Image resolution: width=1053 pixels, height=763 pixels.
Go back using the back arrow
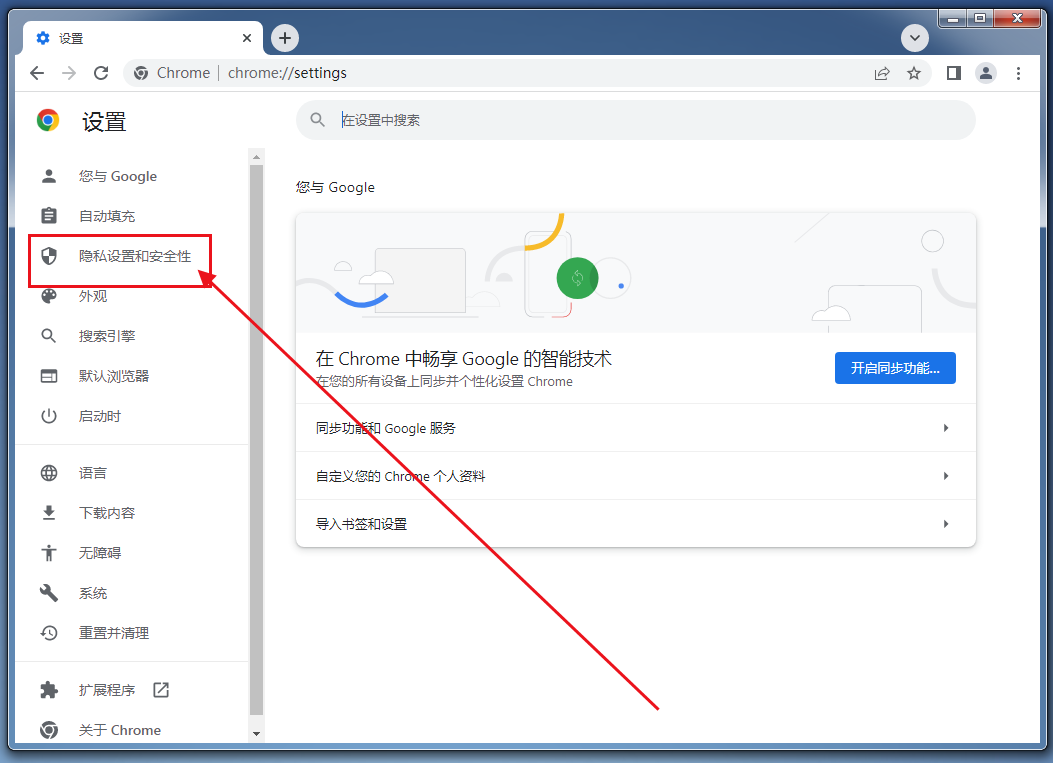tap(37, 73)
